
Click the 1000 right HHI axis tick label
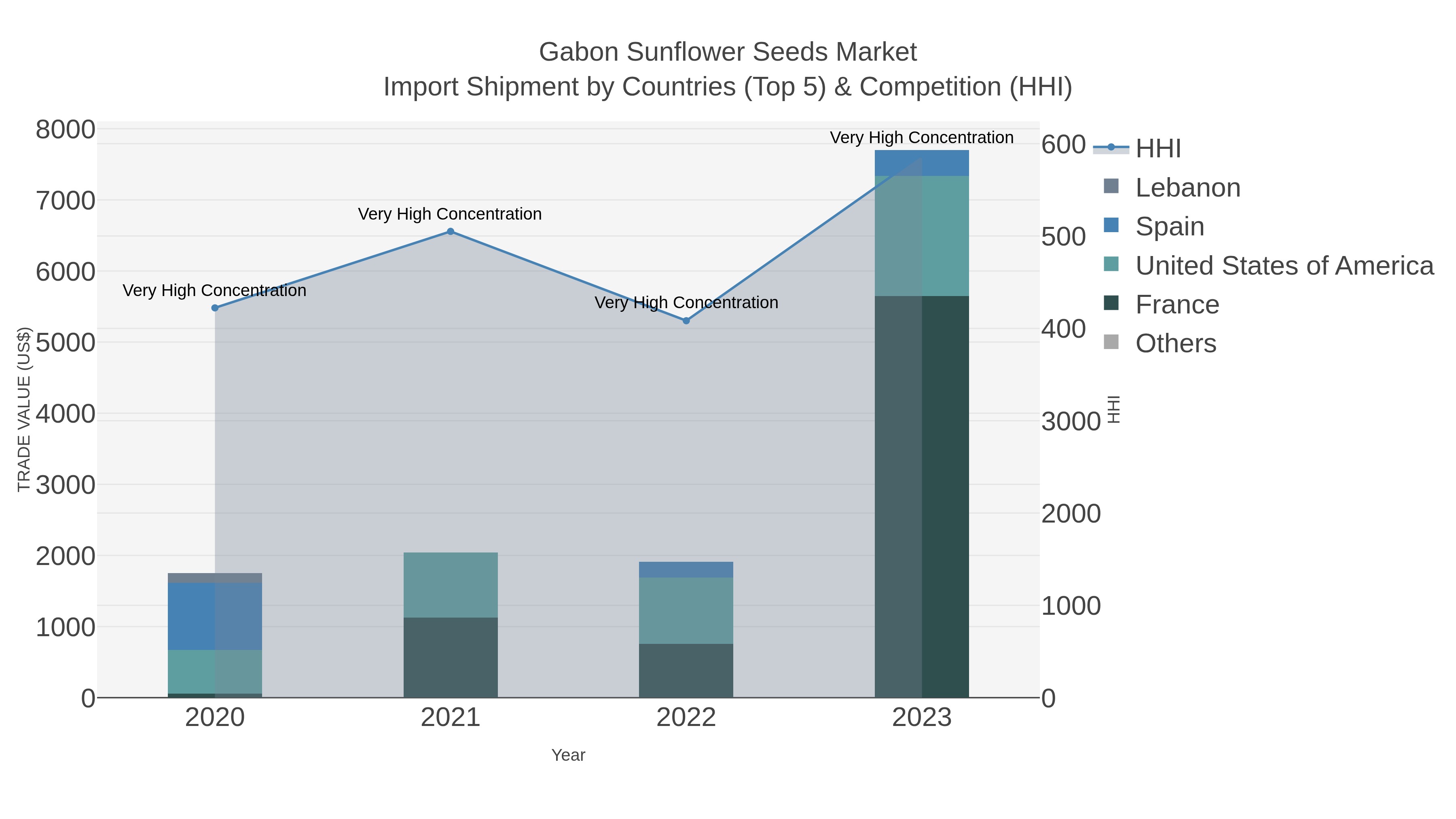click(1071, 606)
